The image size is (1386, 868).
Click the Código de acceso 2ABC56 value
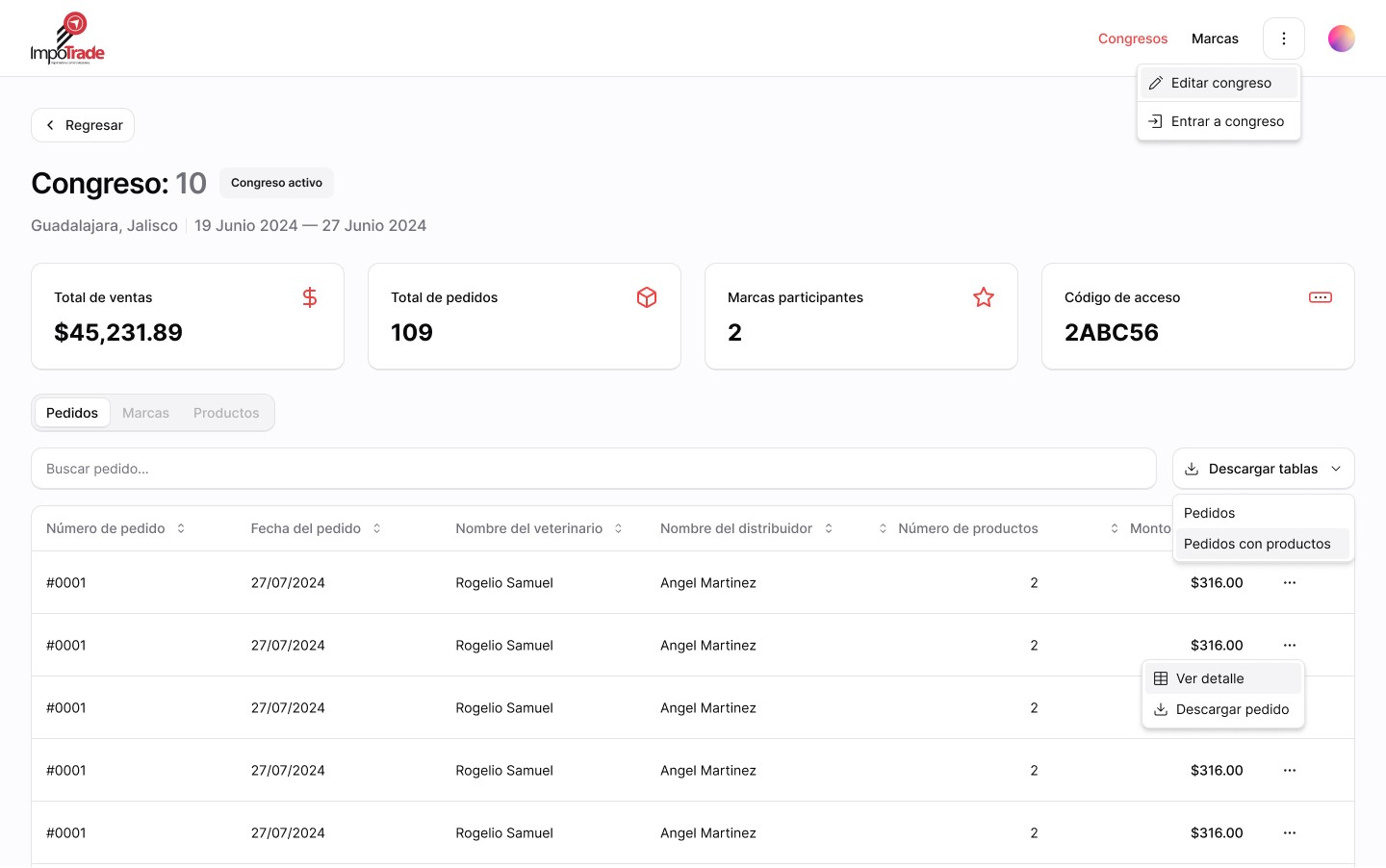(x=1112, y=333)
